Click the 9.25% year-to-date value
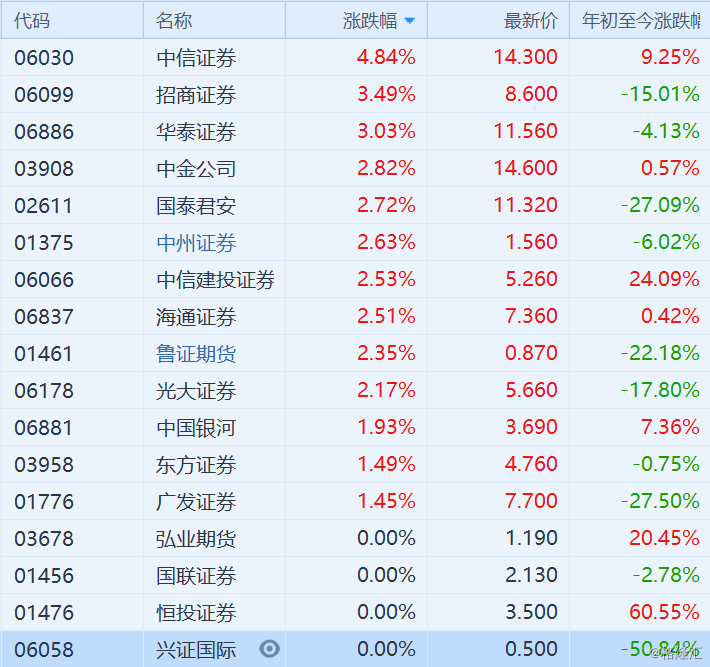Screen dimensions: 710x667 click(x=670, y=57)
